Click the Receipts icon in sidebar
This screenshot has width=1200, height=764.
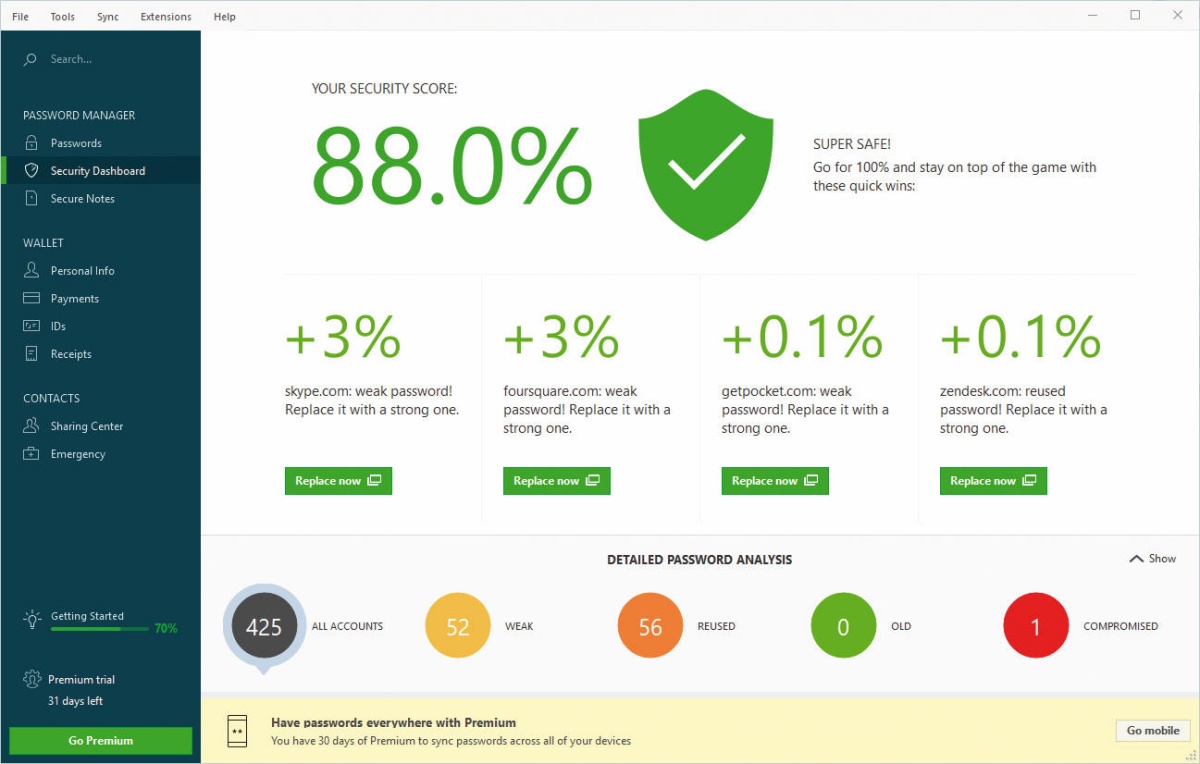(x=31, y=354)
